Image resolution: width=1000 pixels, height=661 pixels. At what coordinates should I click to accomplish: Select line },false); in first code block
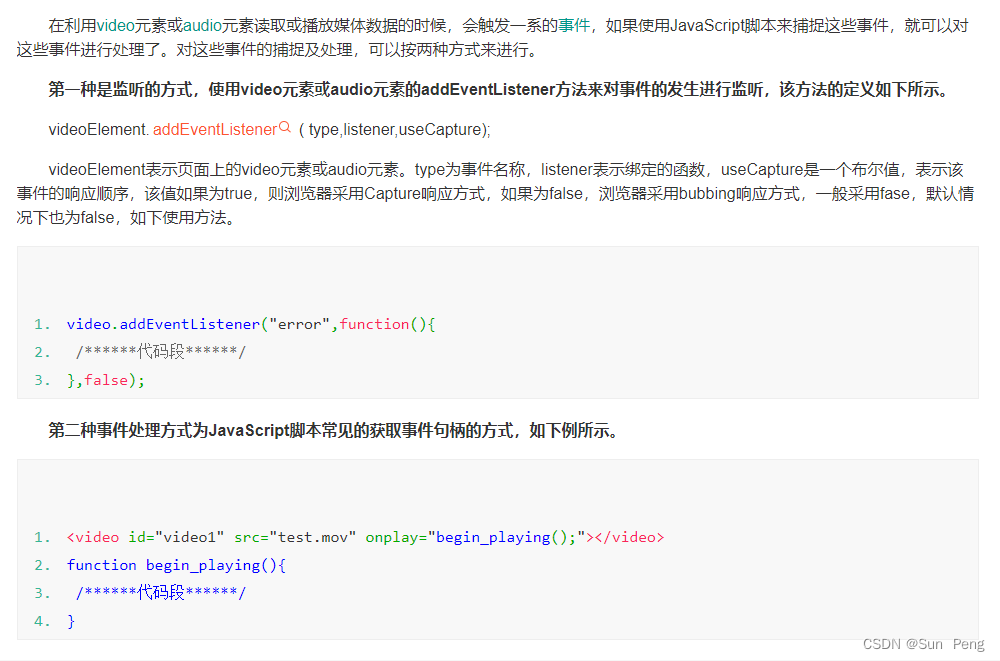click(x=106, y=380)
